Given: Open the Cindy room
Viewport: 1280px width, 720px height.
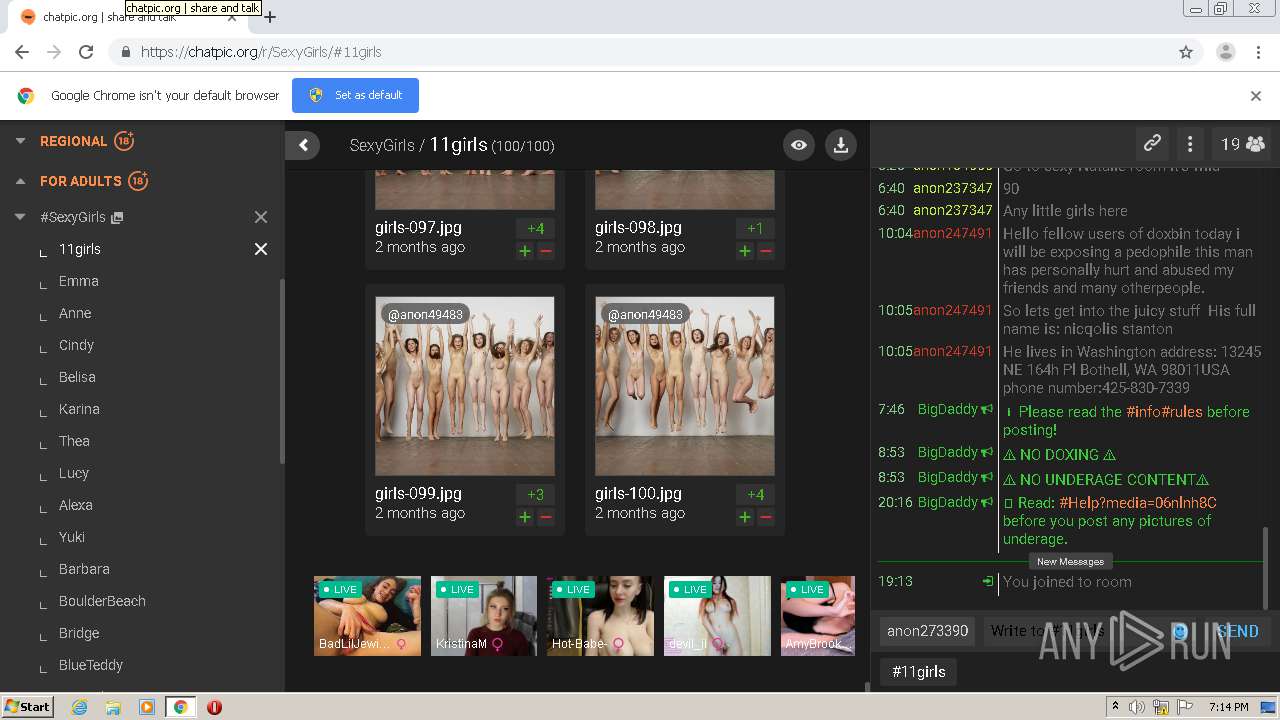Looking at the screenshot, I should (x=76, y=345).
